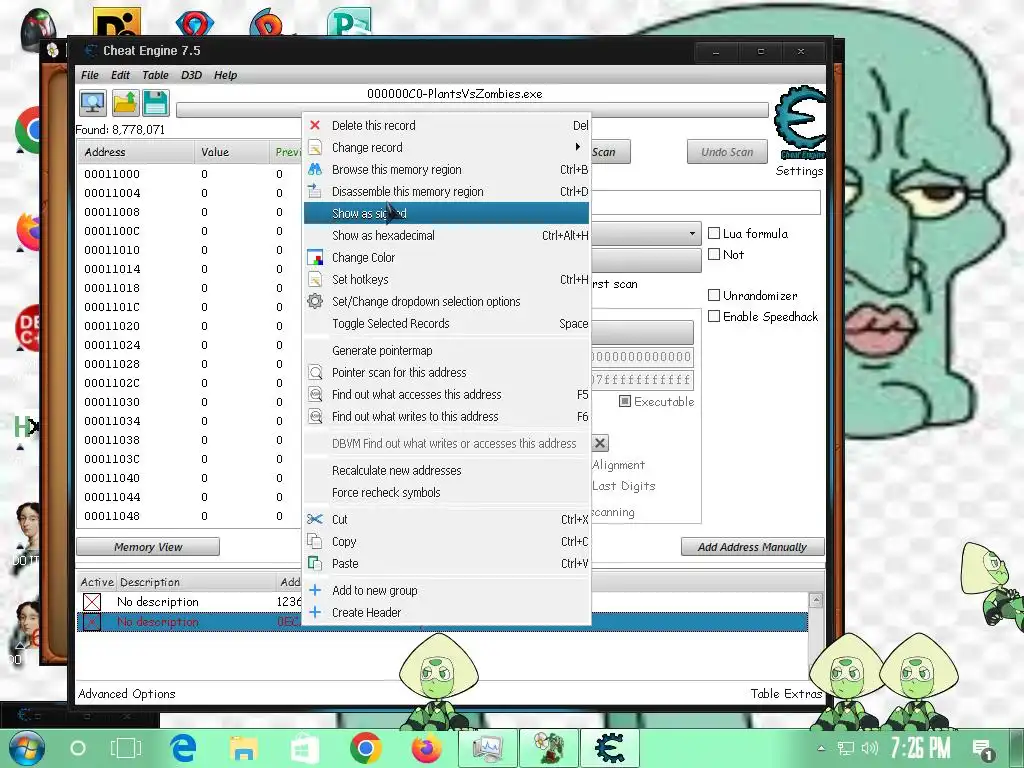Choose Find out what writes to this address
The width and height of the screenshot is (1024, 768).
click(447, 416)
